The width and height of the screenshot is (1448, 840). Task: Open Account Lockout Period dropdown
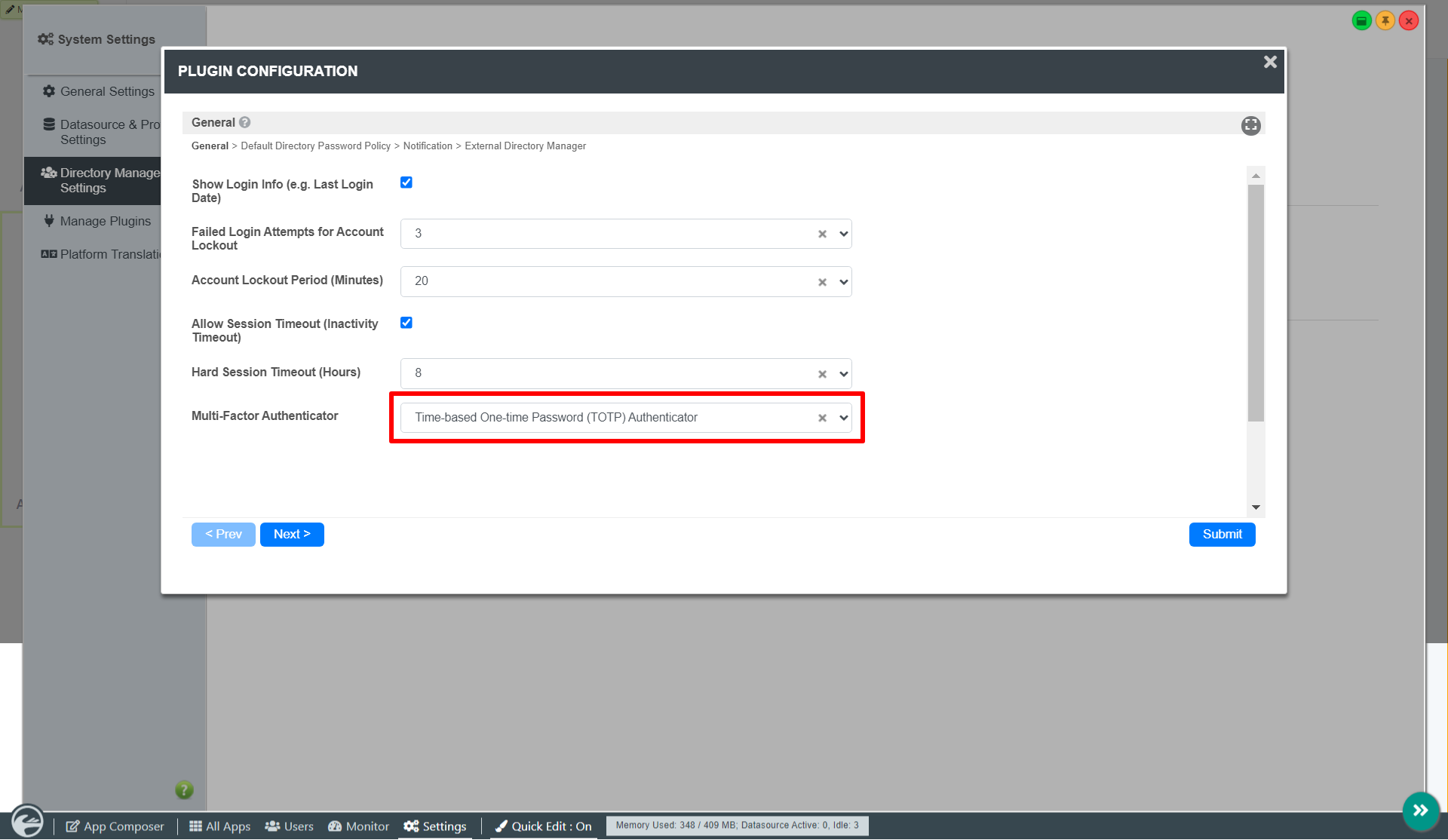tap(843, 282)
